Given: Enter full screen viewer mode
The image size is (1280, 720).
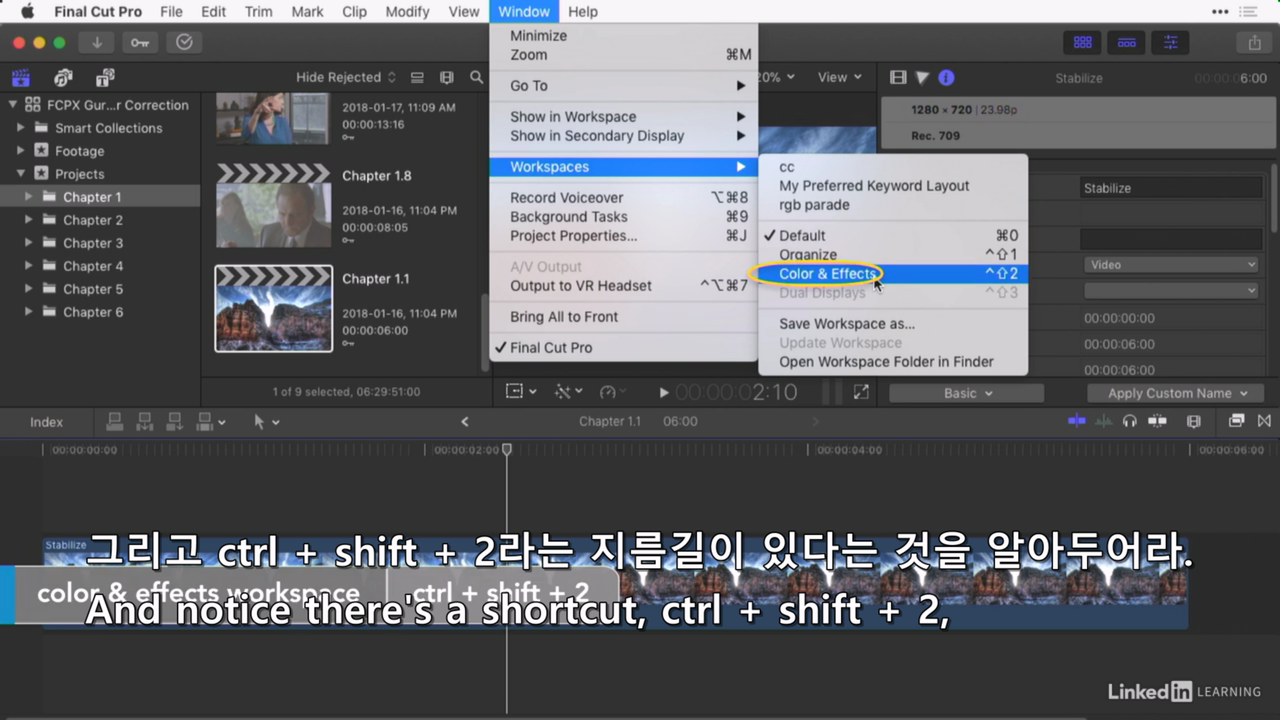Looking at the screenshot, I should [860, 392].
